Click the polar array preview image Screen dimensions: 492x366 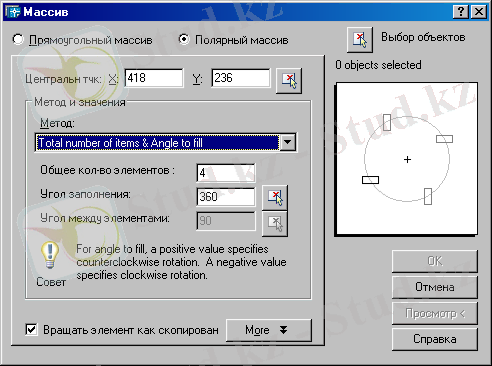click(x=406, y=159)
